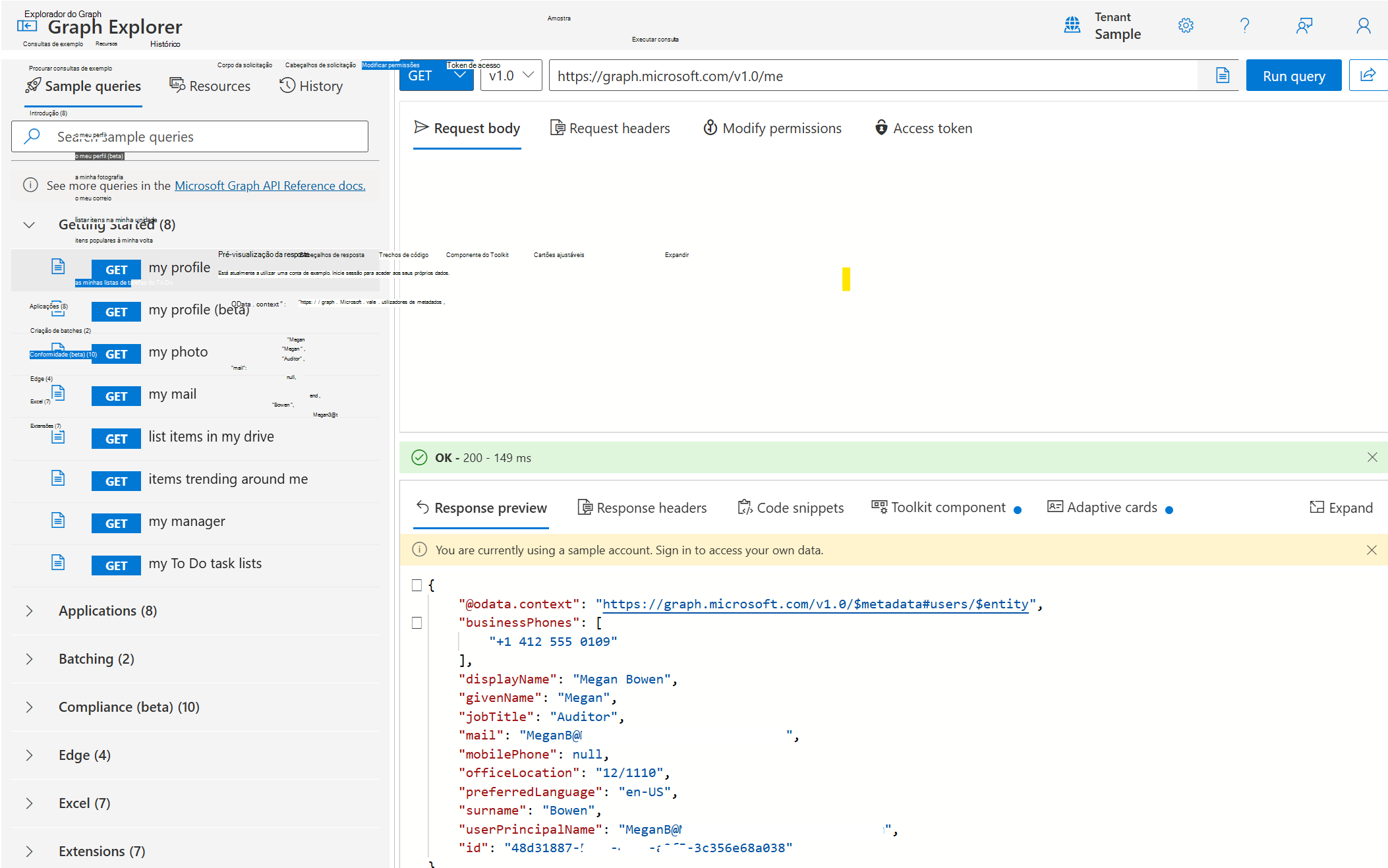The height and width of the screenshot is (868, 1388).
Task: Click the Run query button
Action: click(1292, 75)
